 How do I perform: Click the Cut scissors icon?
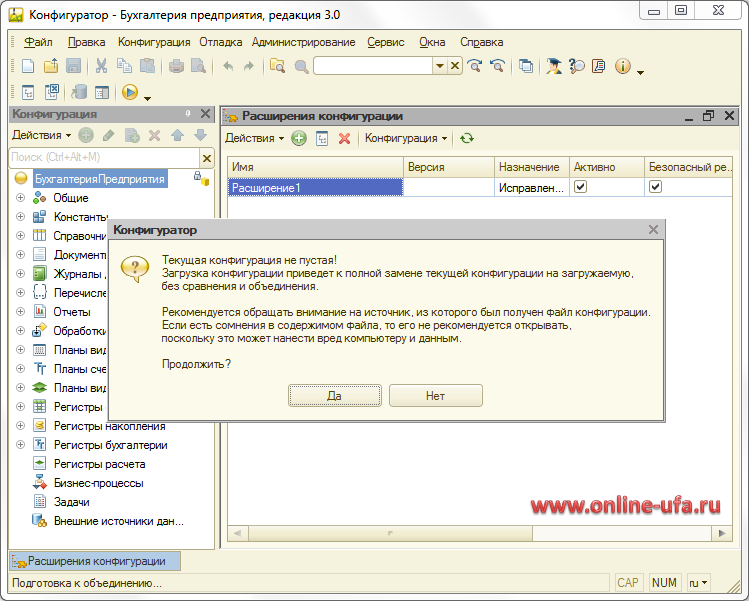[x=101, y=66]
